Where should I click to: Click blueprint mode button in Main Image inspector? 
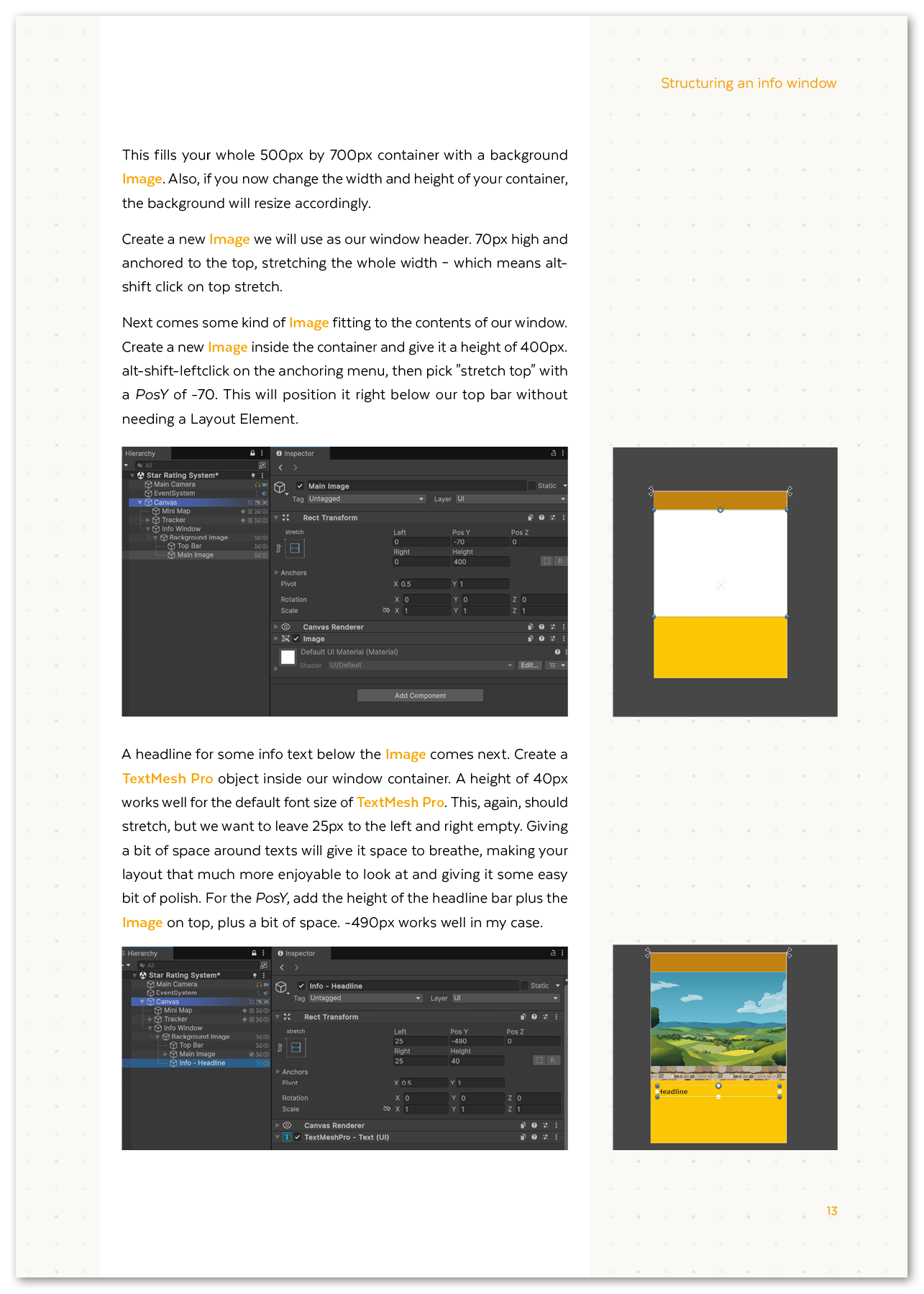tap(546, 561)
